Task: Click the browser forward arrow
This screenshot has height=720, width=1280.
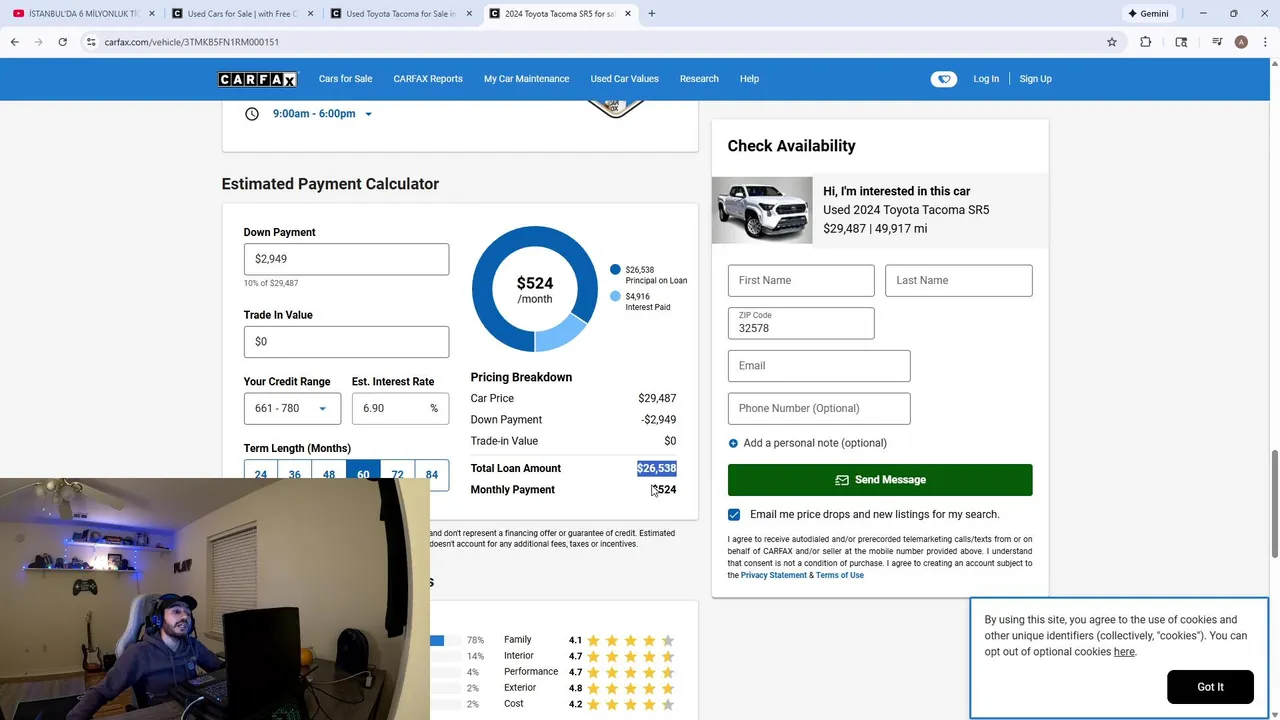Action: pyautogui.click(x=38, y=42)
